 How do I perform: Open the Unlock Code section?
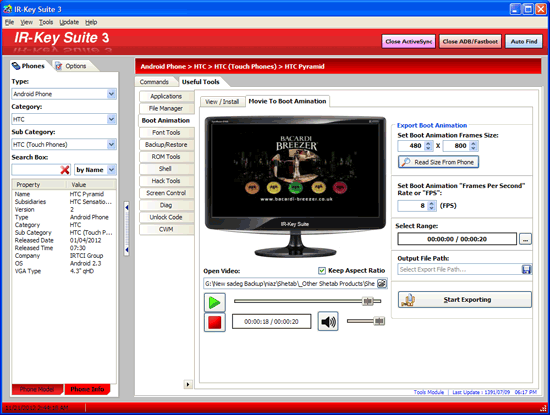[x=166, y=217]
